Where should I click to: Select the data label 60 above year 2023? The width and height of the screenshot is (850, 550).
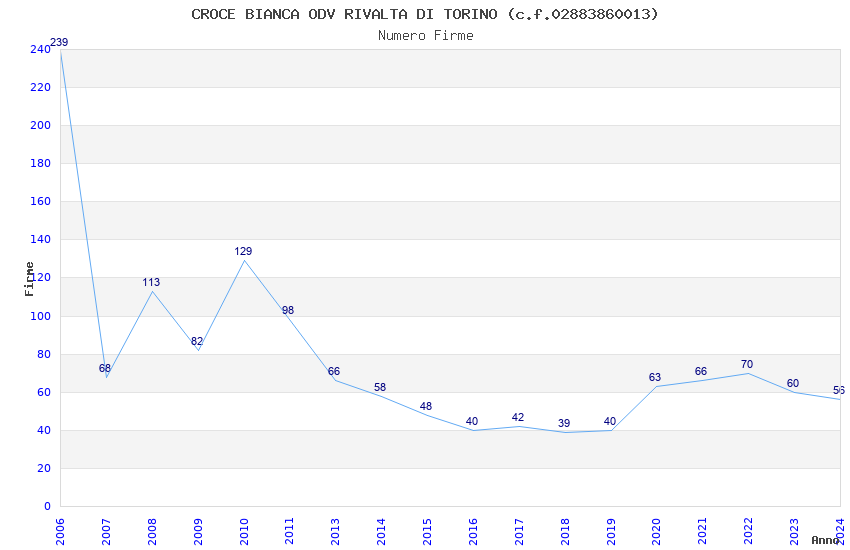(793, 383)
